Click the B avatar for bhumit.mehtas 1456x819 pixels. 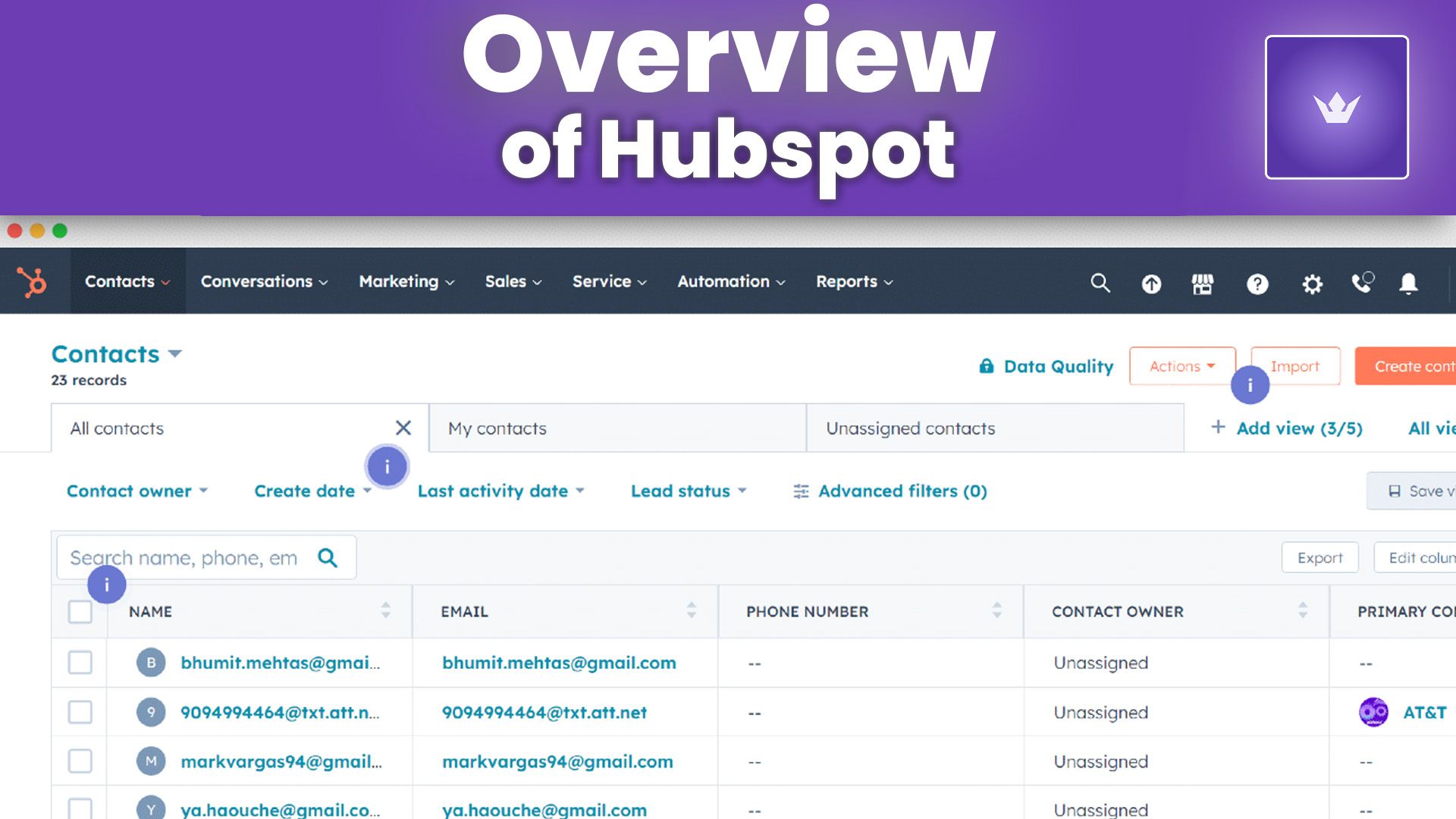click(151, 663)
